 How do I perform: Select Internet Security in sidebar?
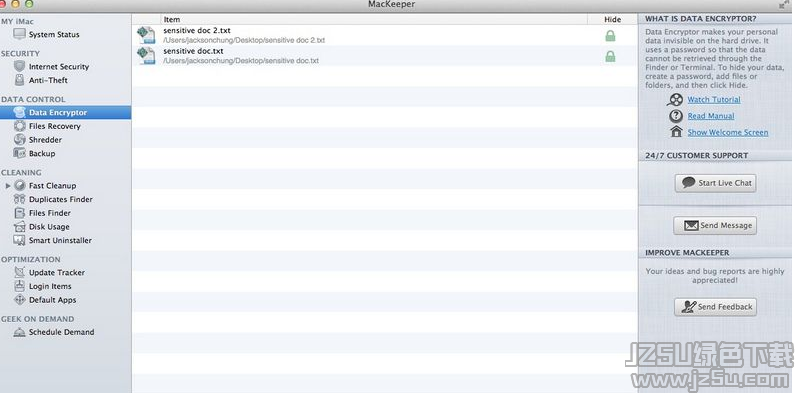coord(59,66)
